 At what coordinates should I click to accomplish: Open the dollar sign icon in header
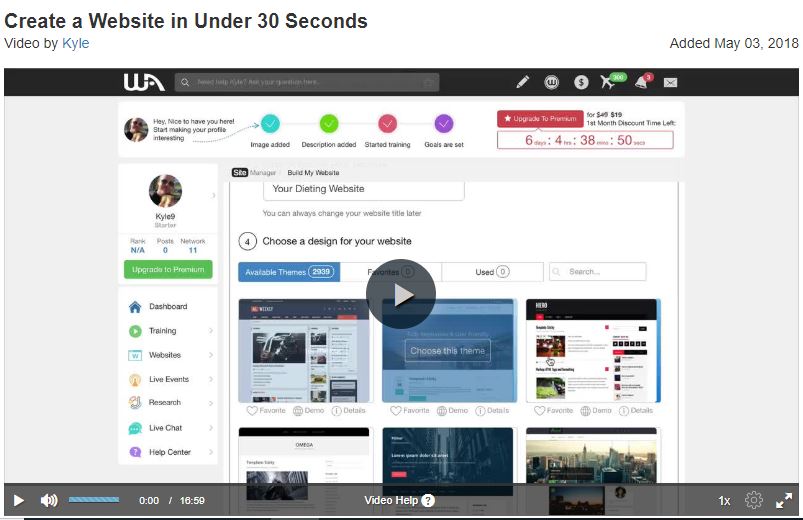[x=581, y=82]
